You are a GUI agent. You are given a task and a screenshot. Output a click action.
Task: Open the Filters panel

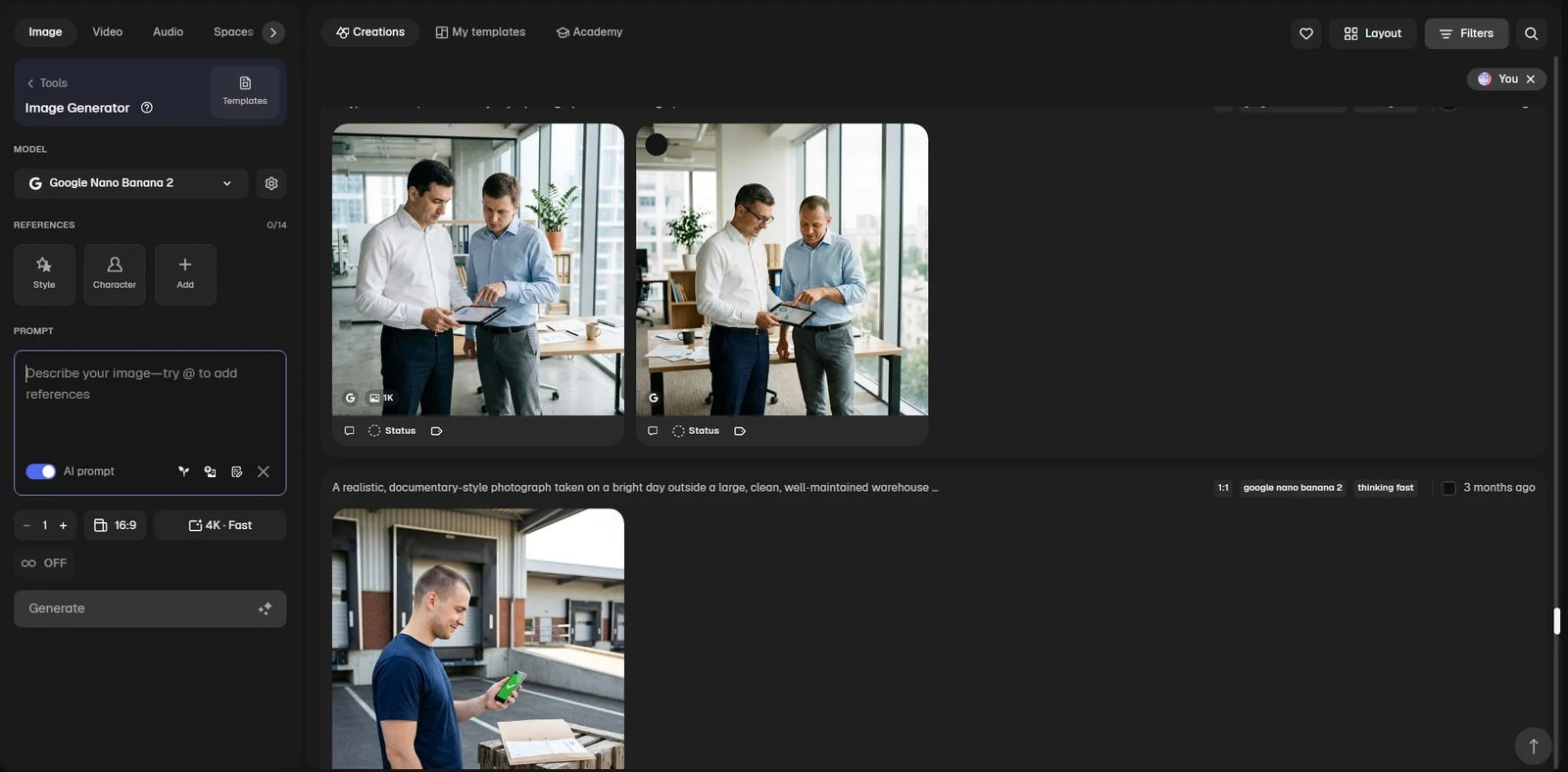point(1467,33)
